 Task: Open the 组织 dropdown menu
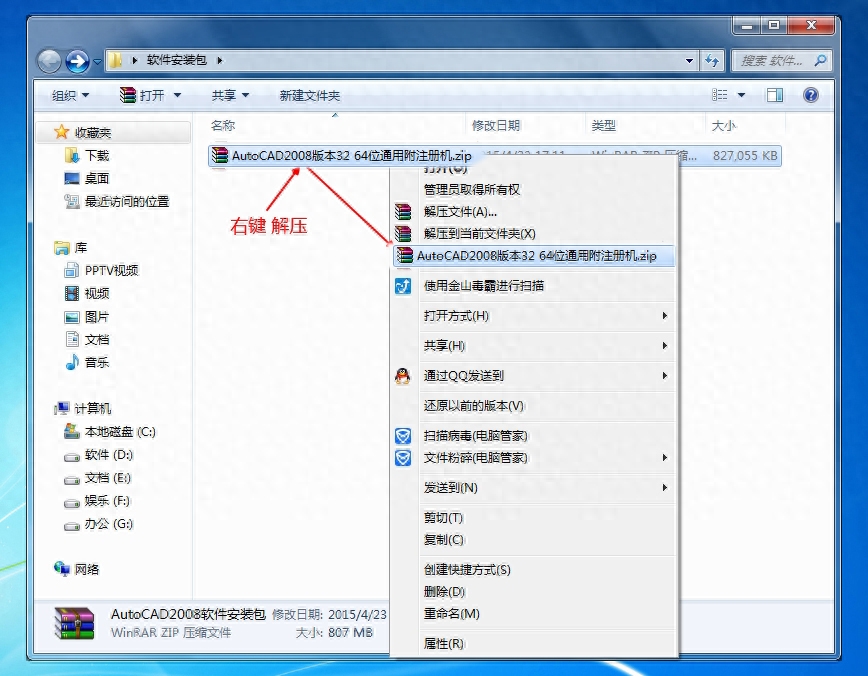70,95
